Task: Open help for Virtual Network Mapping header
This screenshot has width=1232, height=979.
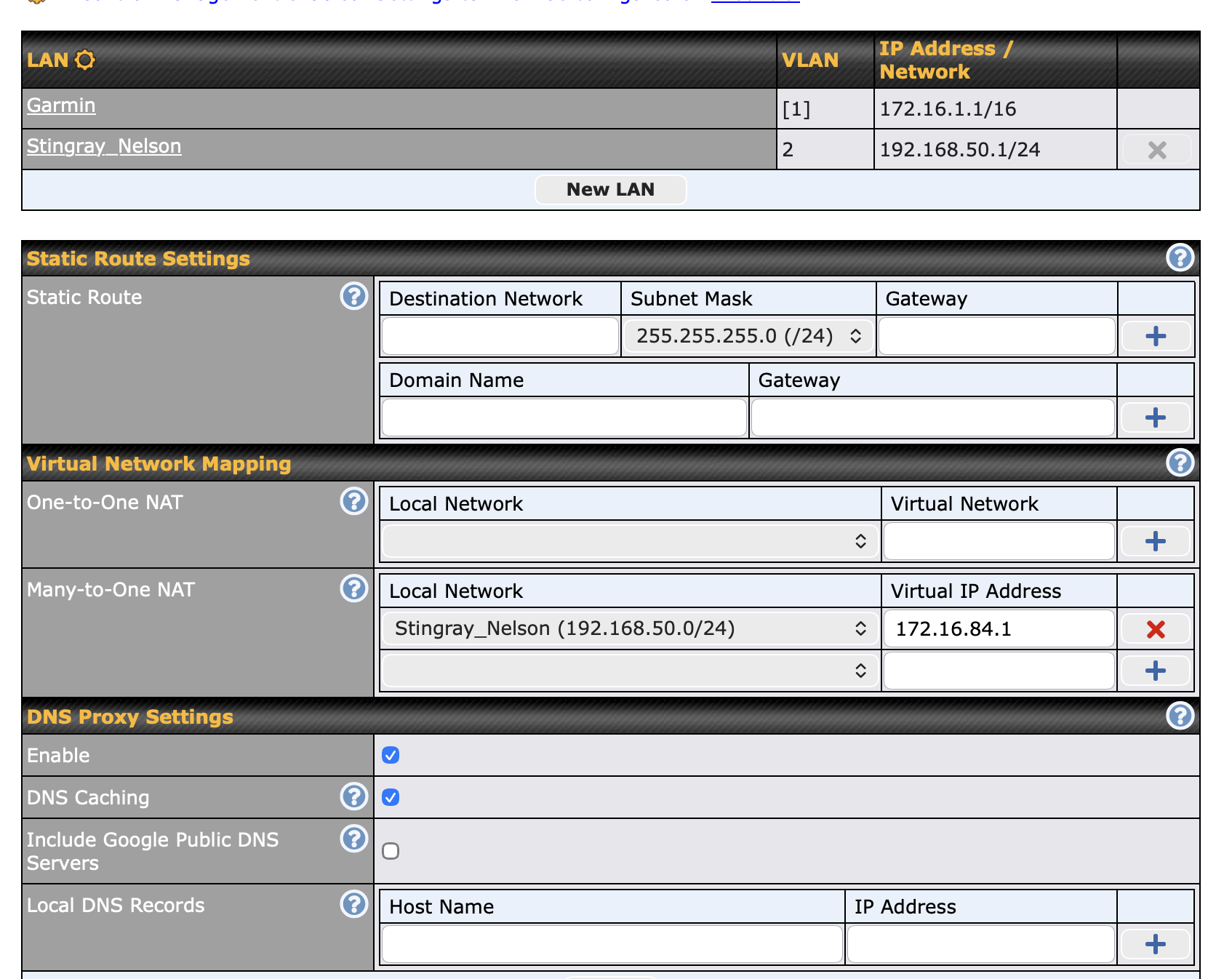Action: coord(1180,463)
